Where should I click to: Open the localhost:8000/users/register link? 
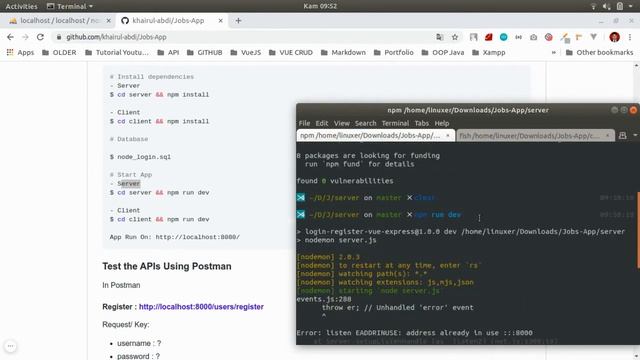(x=201, y=307)
